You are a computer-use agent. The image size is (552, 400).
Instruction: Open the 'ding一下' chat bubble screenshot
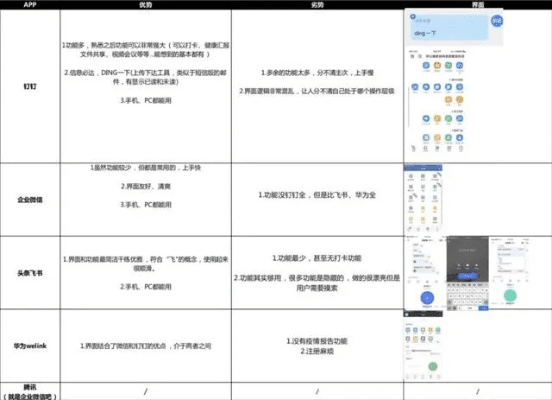click(449, 27)
